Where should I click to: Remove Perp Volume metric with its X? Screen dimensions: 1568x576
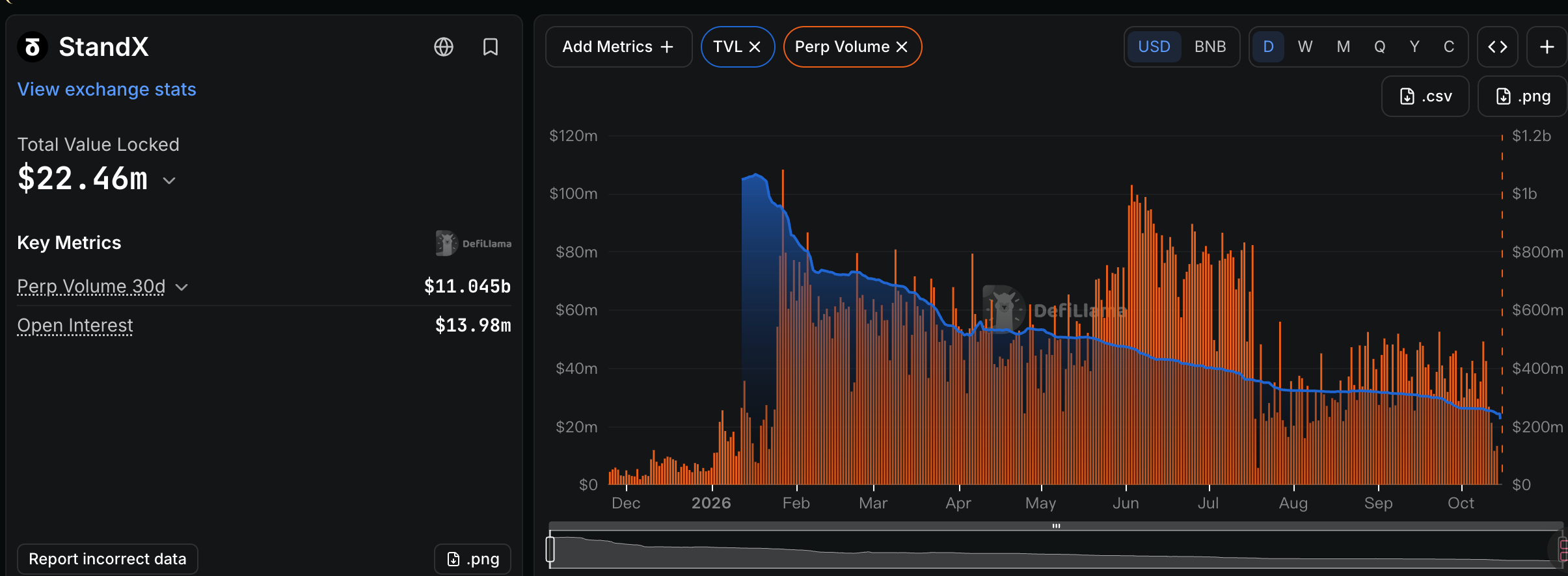click(902, 47)
